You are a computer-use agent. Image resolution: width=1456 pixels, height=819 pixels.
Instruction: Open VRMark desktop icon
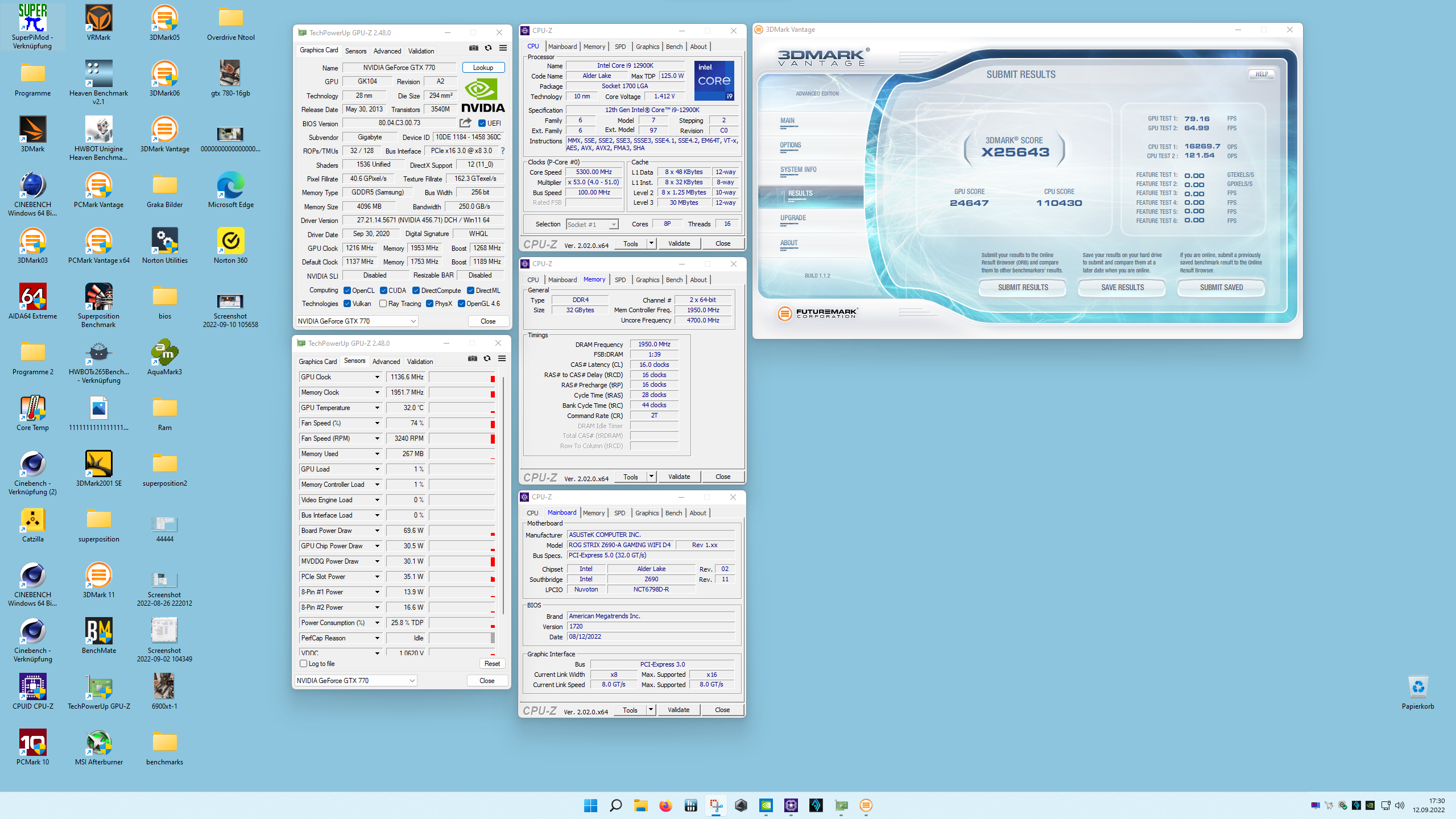(x=99, y=23)
